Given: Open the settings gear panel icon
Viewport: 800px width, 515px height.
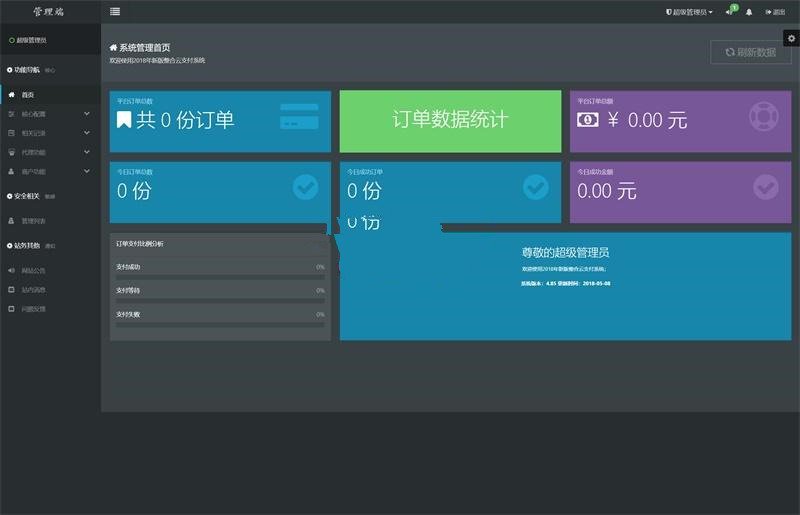Looking at the screenshot, I should (x=791, y=38).
